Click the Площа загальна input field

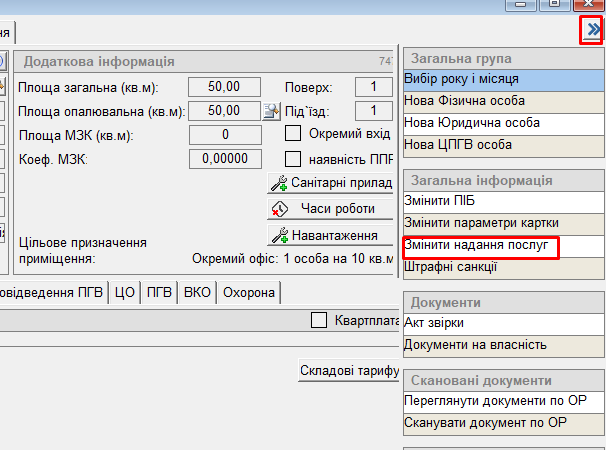point(230,87)
